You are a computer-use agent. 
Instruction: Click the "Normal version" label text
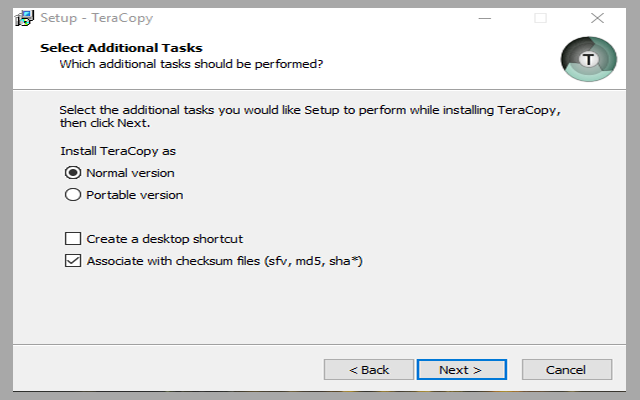(x=131, y=173)
